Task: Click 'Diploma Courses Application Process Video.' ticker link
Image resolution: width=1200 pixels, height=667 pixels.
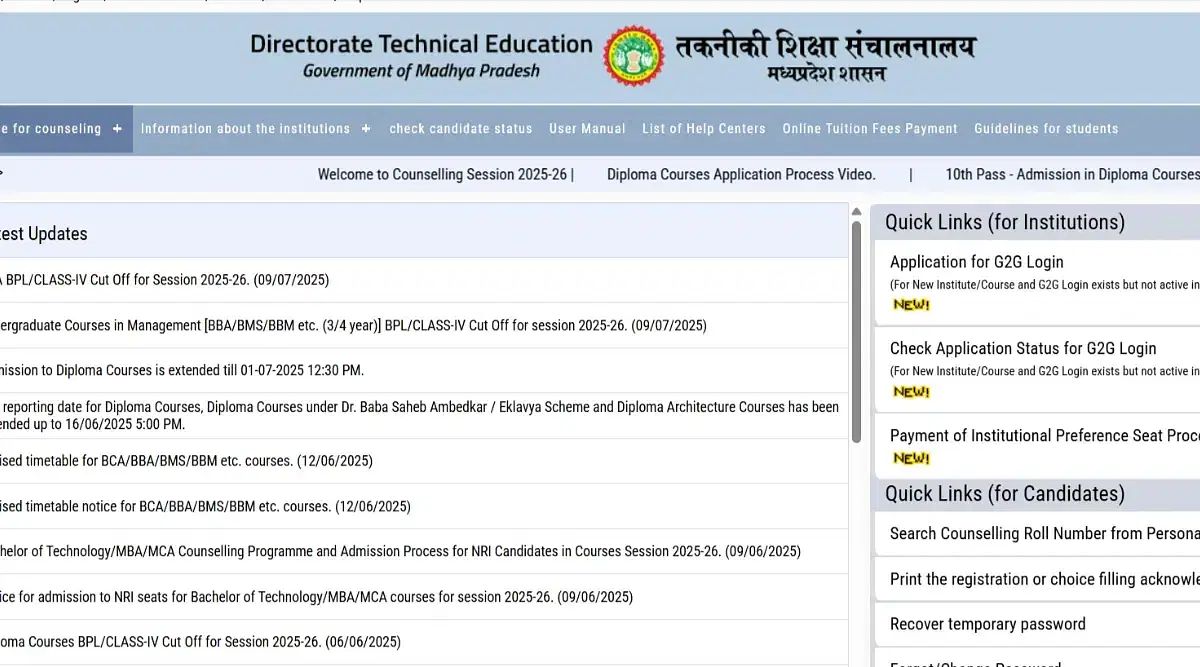Action: point(741,174)
